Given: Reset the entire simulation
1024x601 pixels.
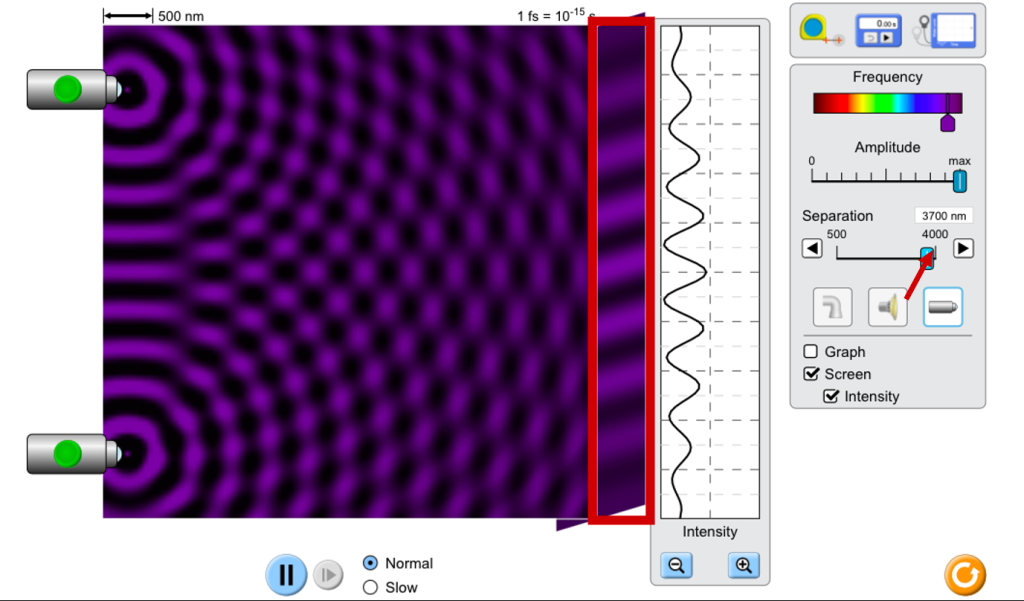Looking at the screenshot, I should 965,575.
